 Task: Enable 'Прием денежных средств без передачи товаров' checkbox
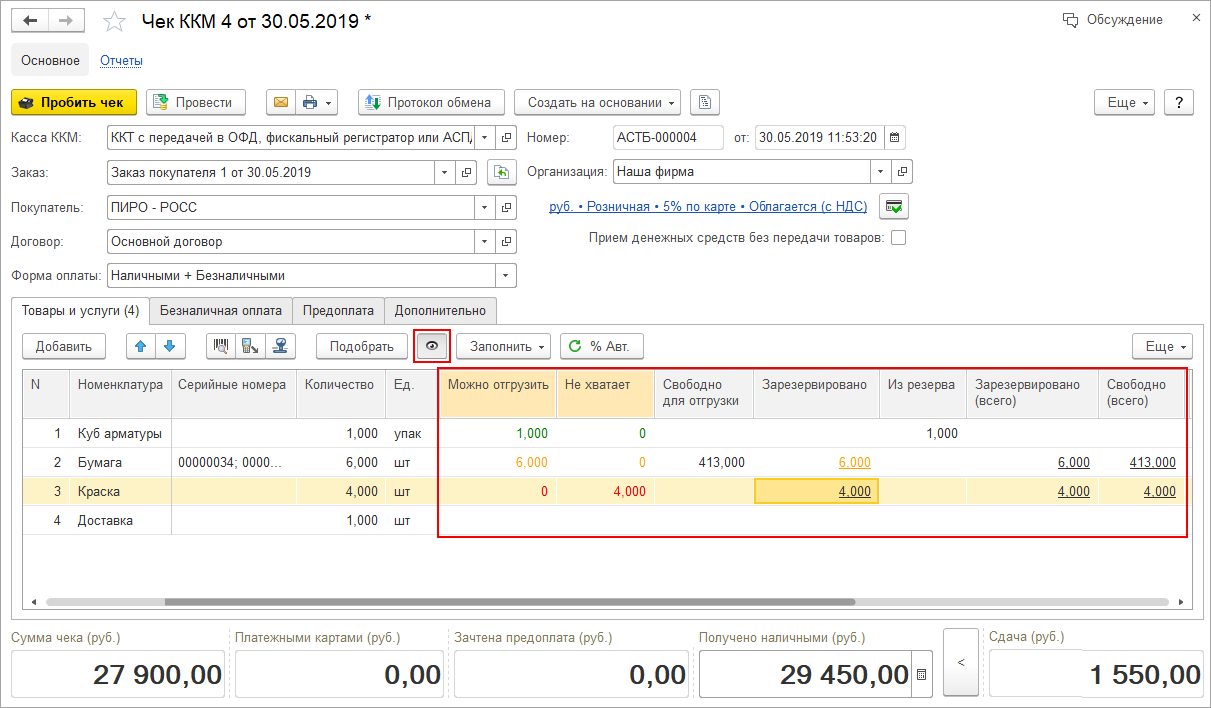pos(898,237)
